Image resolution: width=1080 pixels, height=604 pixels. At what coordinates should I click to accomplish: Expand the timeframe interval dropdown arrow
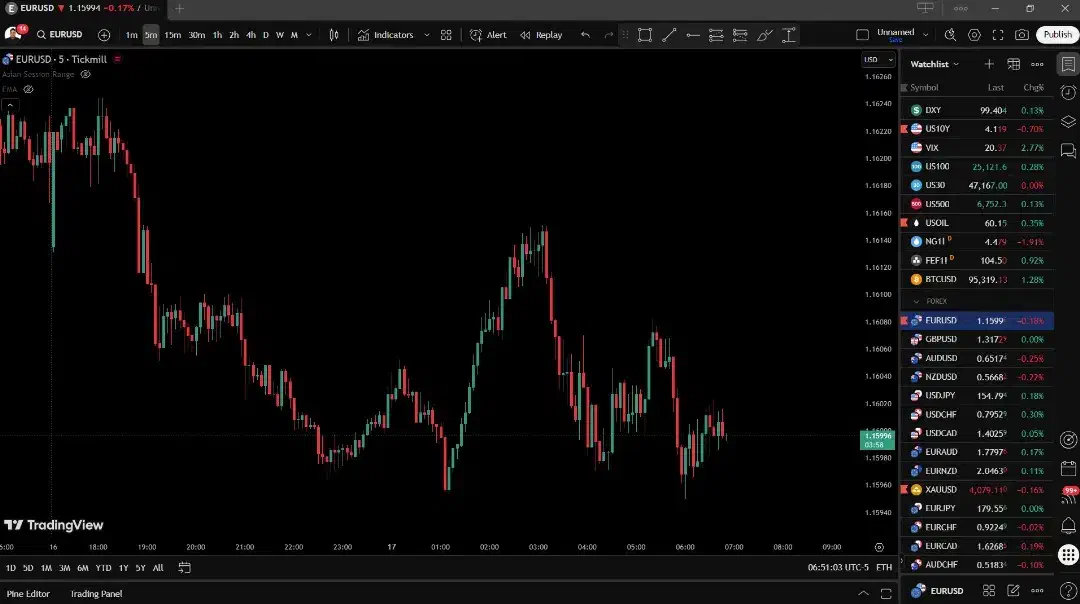pyautogui.click(x=308, y=35)
